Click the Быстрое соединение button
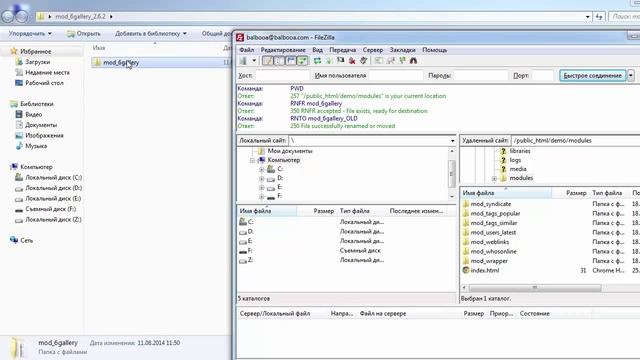The image size is (640, 360). pyautogui.click(x=593, y=76)
